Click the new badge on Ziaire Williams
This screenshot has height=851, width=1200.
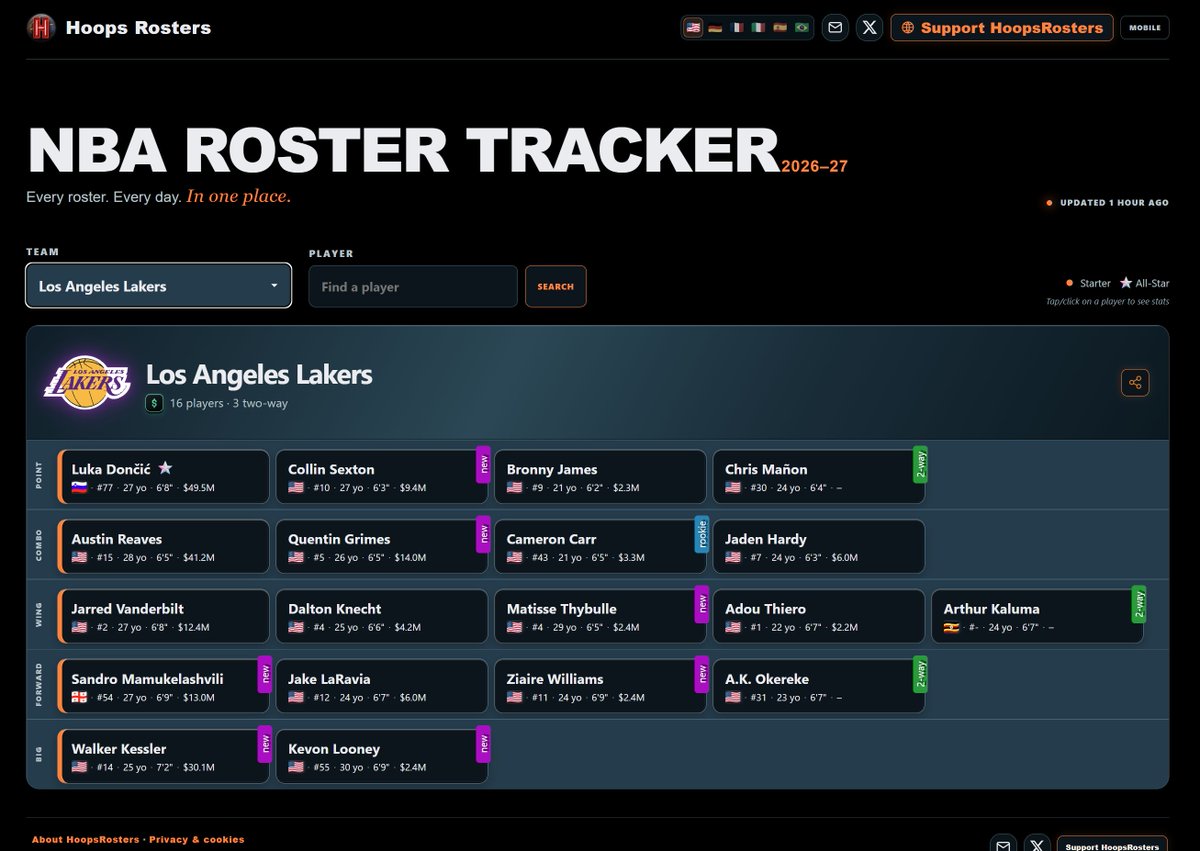[x=701, y=675]
